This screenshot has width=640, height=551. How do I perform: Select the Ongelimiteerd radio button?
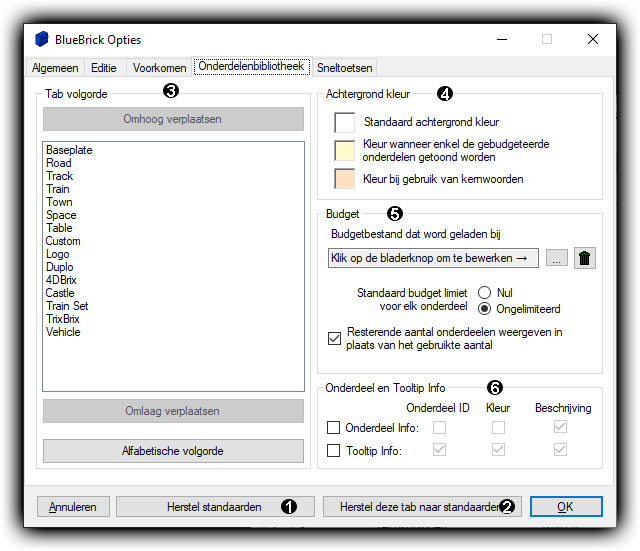[x=484, y=309]
